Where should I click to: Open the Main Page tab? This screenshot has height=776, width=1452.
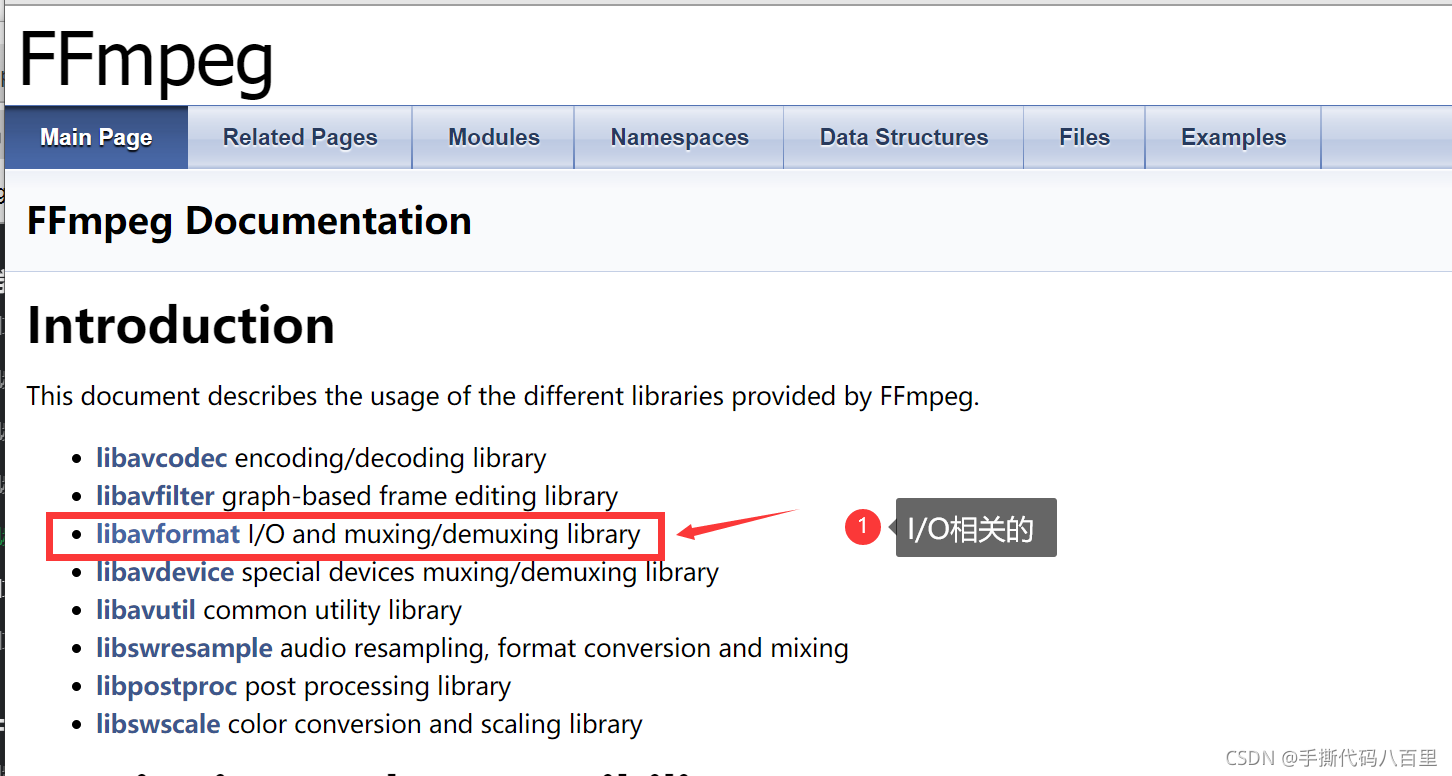click(96, 137)
